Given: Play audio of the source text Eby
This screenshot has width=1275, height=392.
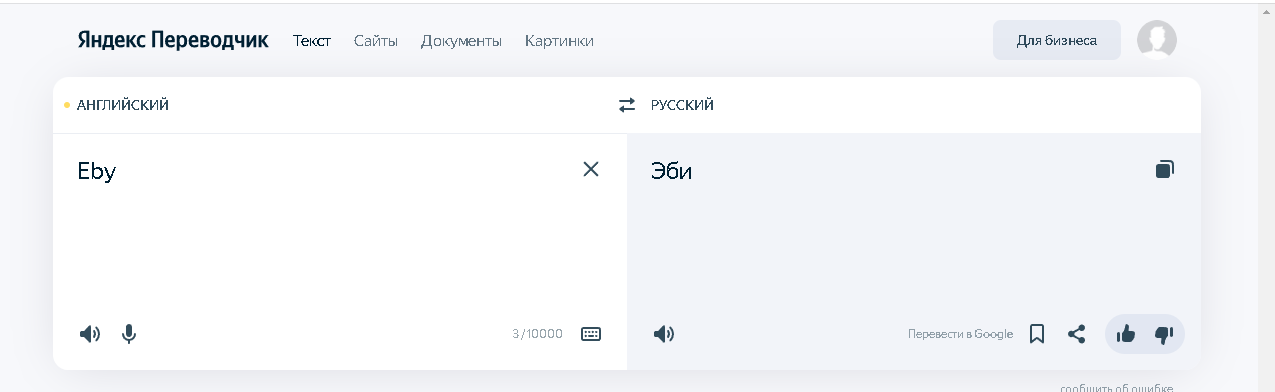Looking at the screenshot, I should (x=90, y=334).
